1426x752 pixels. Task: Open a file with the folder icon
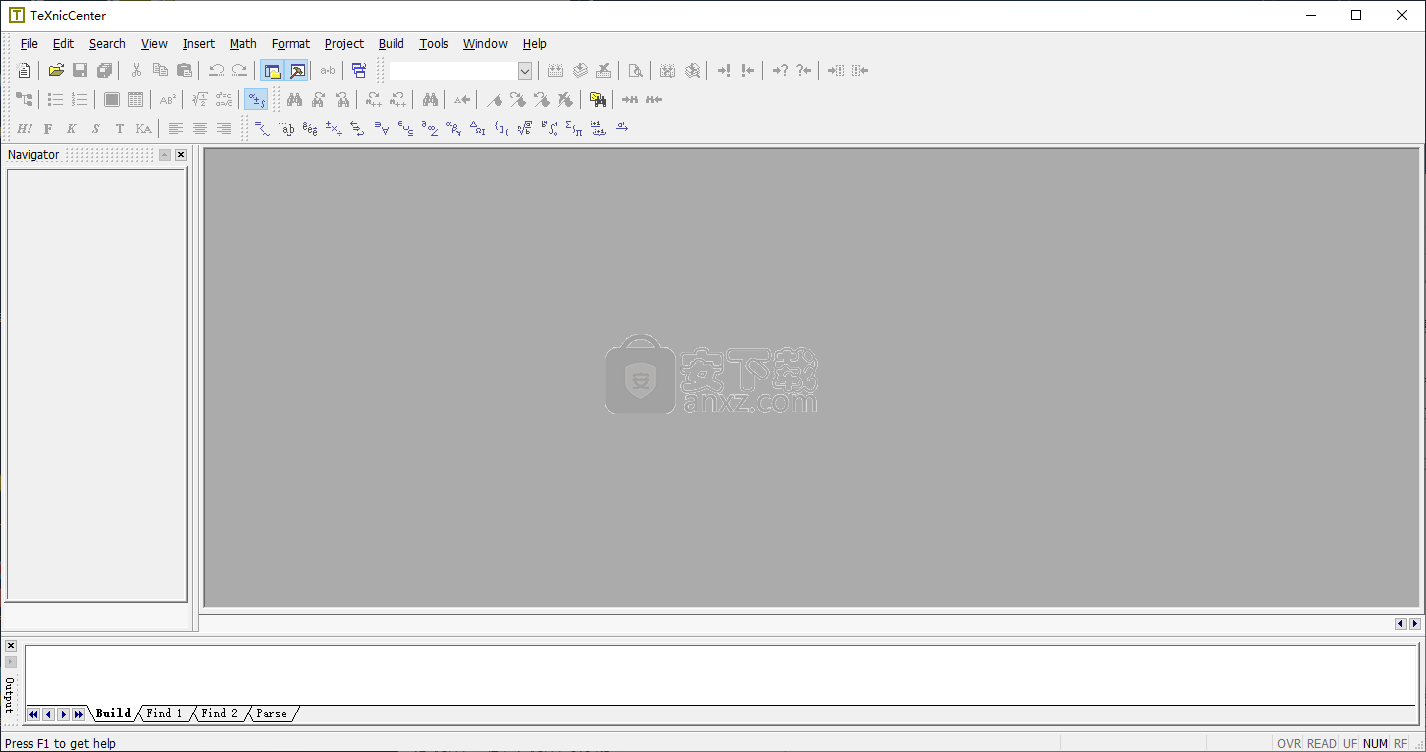[x=57, y=71]
